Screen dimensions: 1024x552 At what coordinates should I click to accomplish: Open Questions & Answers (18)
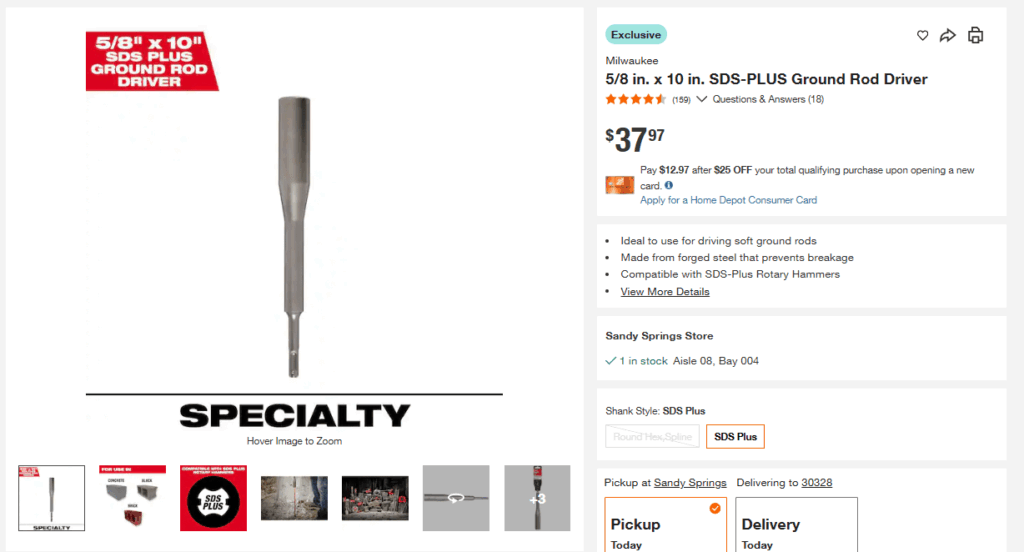(x=767, y=99)
